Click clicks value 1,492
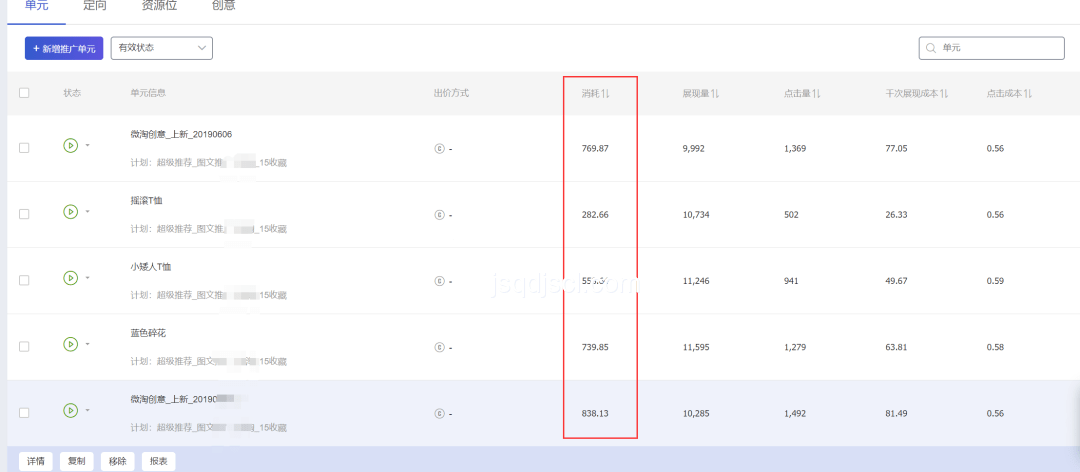This screenshot has height=472, width=1080. (795, 413)
